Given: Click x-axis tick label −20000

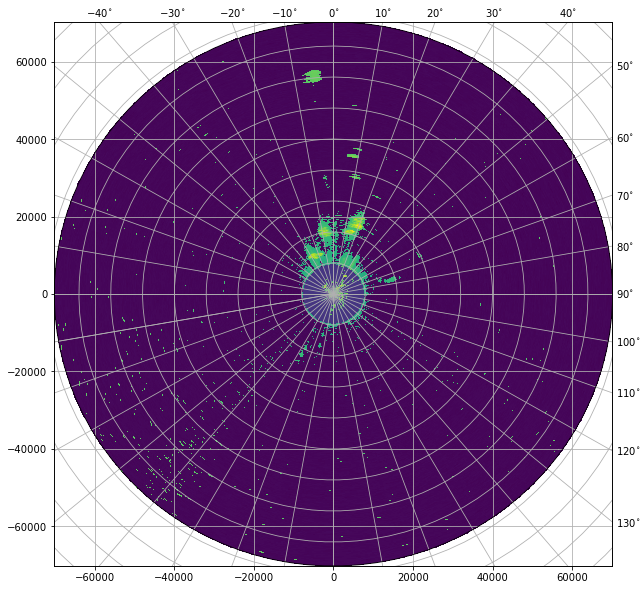Looking at the screenshot, I should (254, 577).
